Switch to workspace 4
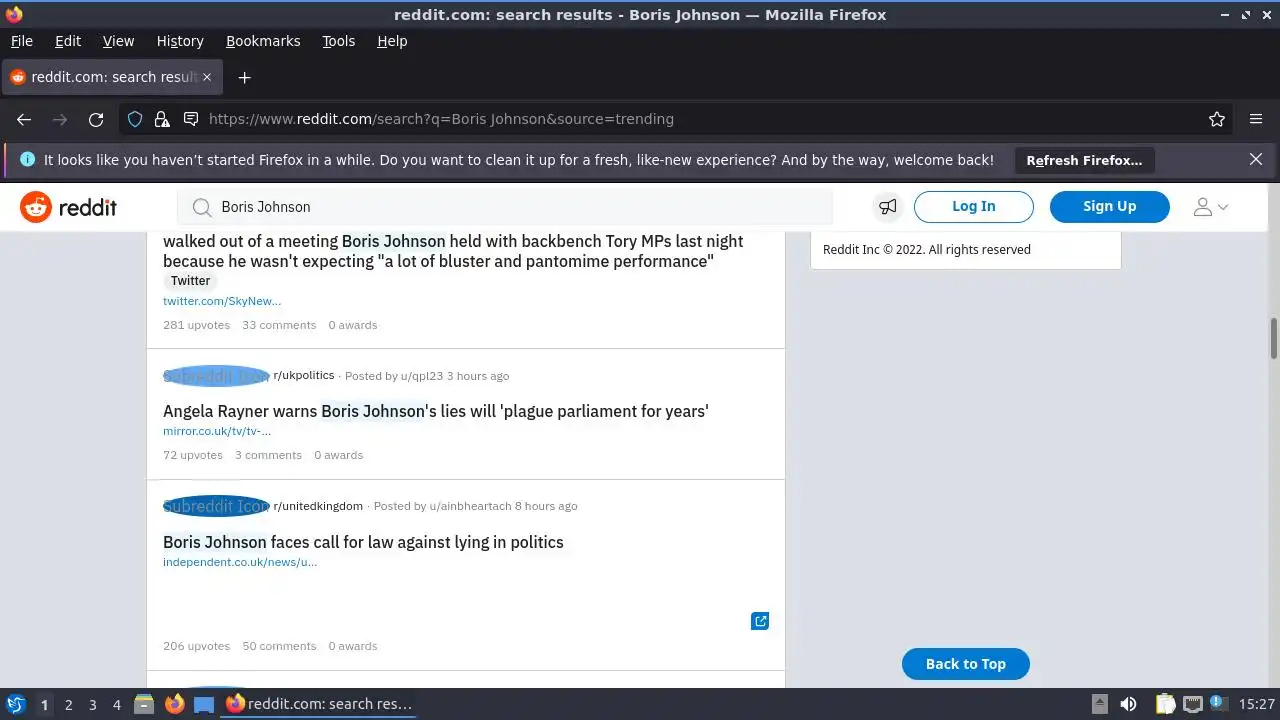 pos(116,705)
